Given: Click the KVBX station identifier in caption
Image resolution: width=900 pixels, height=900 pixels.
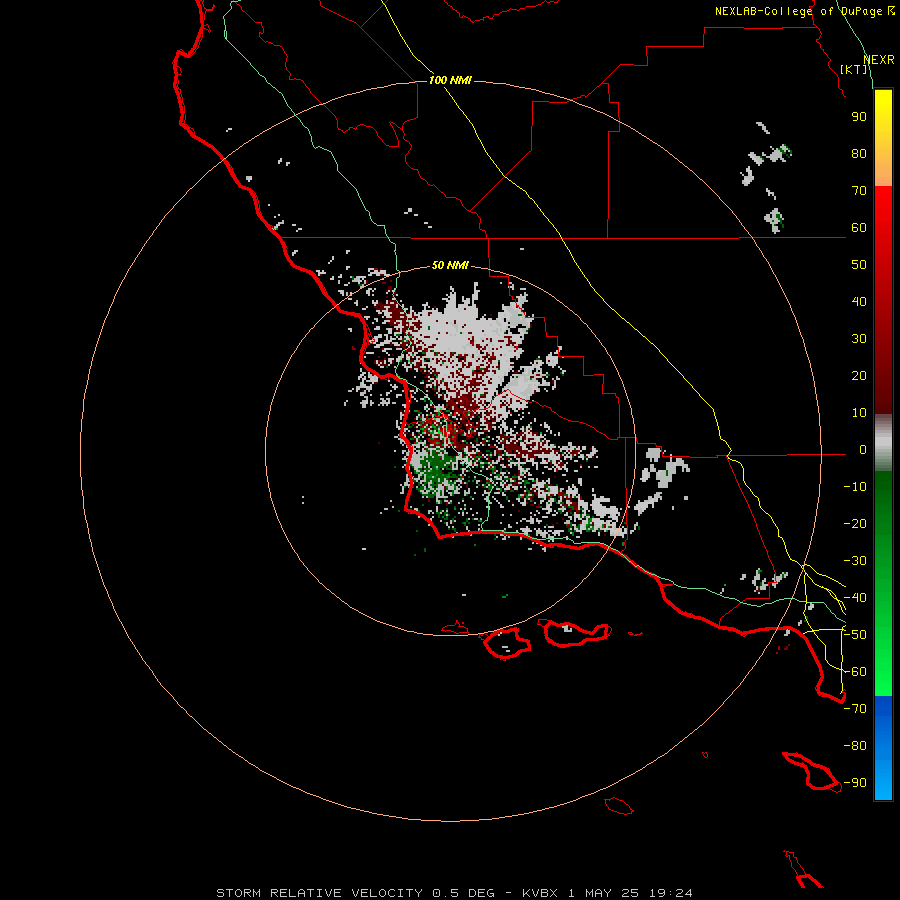Looking at the screenshot, I should (x=540, y=893).
